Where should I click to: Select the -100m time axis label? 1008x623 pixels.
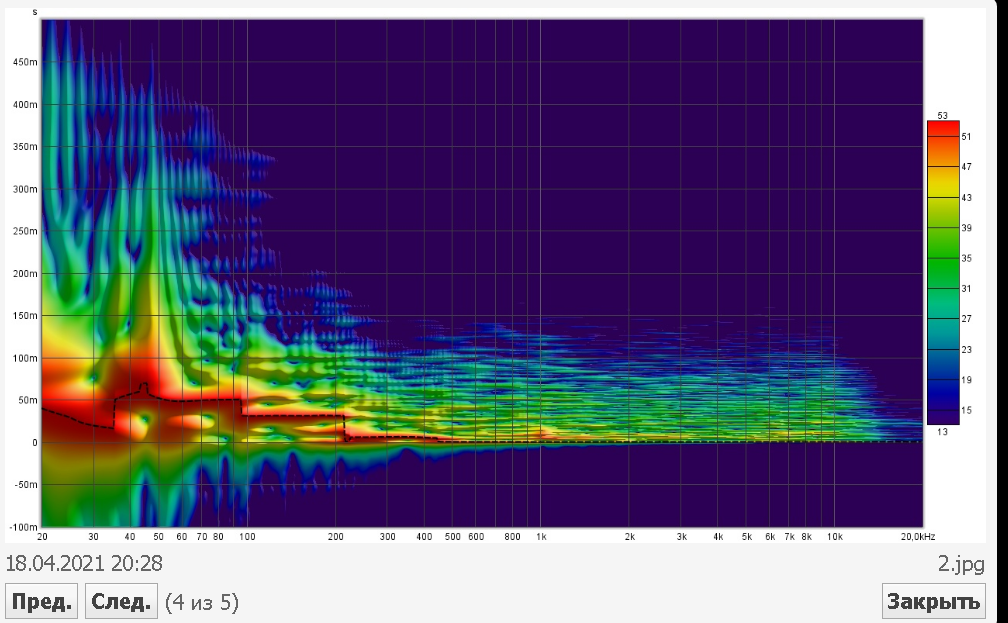tap(24, 527)
